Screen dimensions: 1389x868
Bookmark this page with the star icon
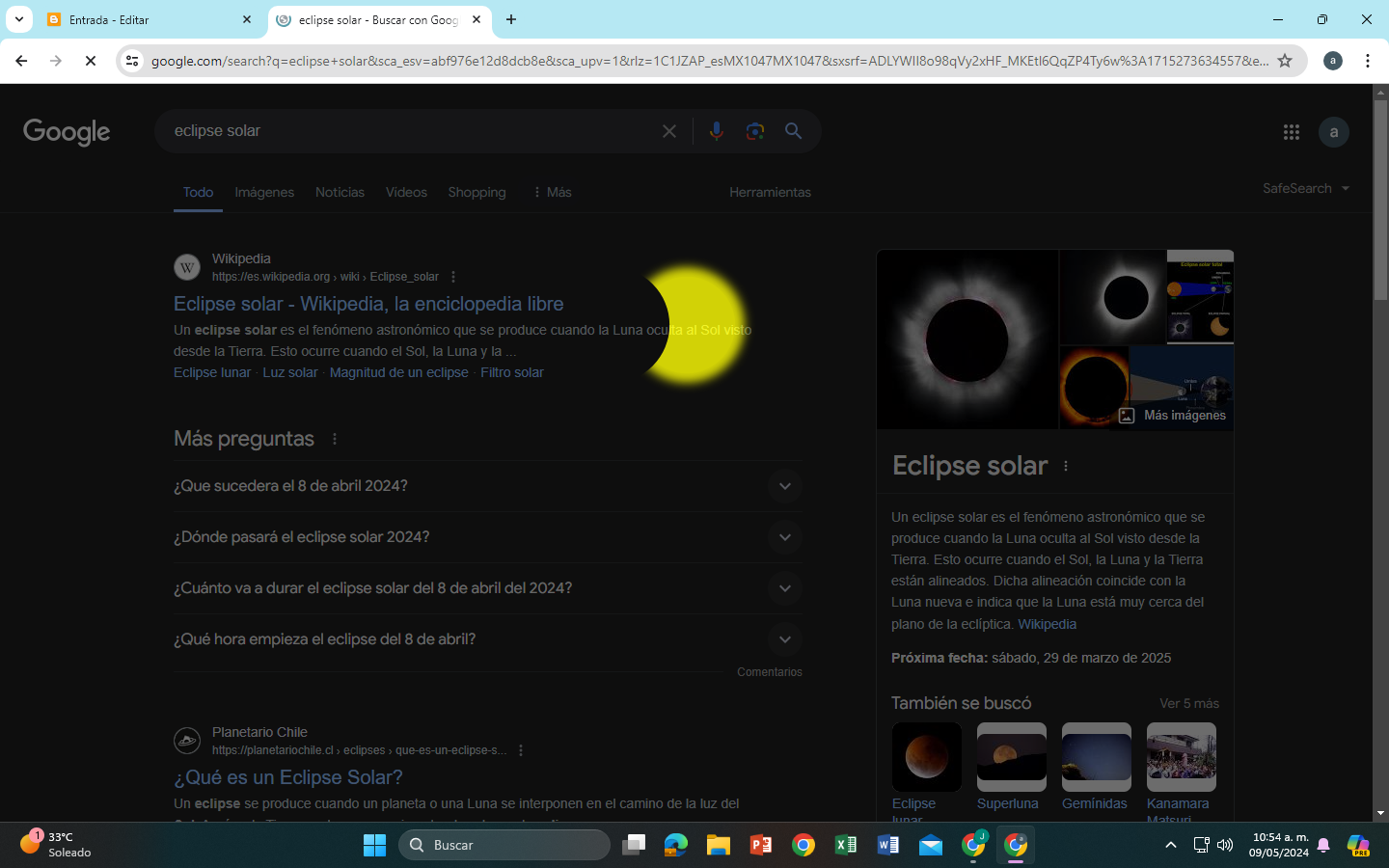coord(1285,61)
